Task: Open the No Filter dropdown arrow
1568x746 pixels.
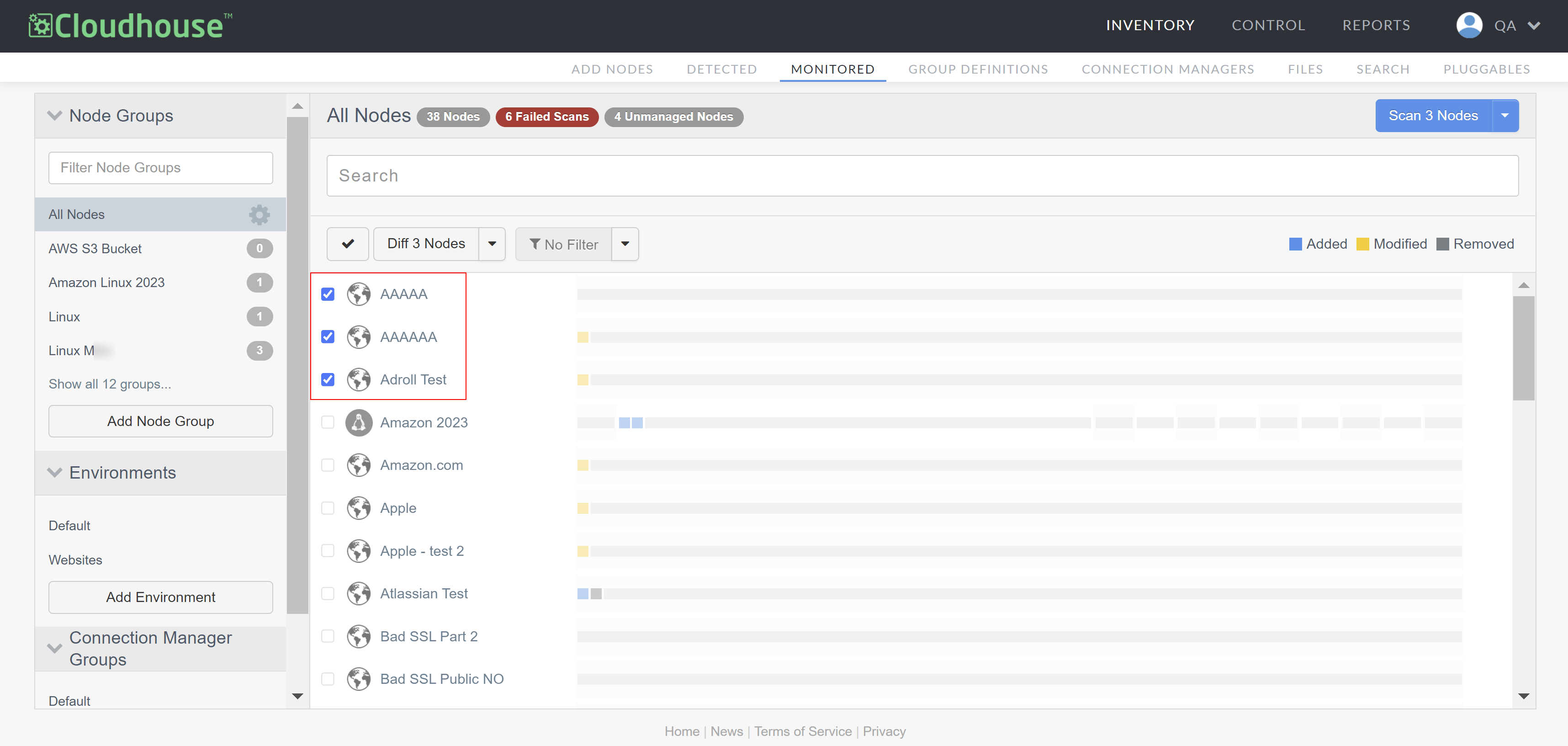Action: point(625,244)
